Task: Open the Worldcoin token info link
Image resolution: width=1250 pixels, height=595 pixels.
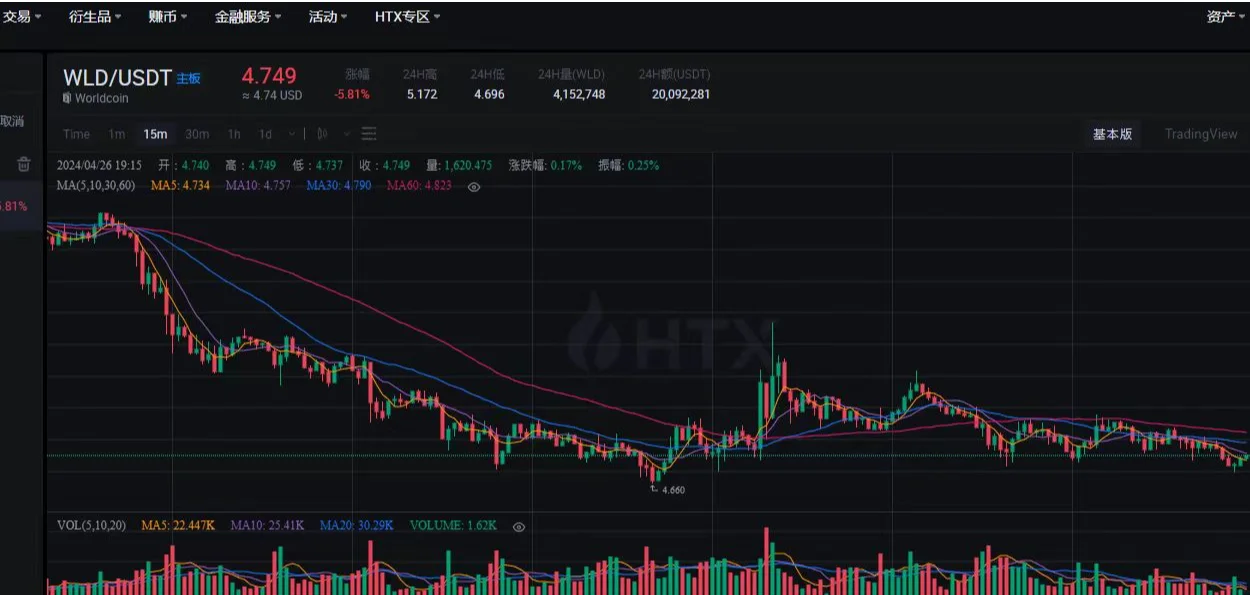Action: 101,98
